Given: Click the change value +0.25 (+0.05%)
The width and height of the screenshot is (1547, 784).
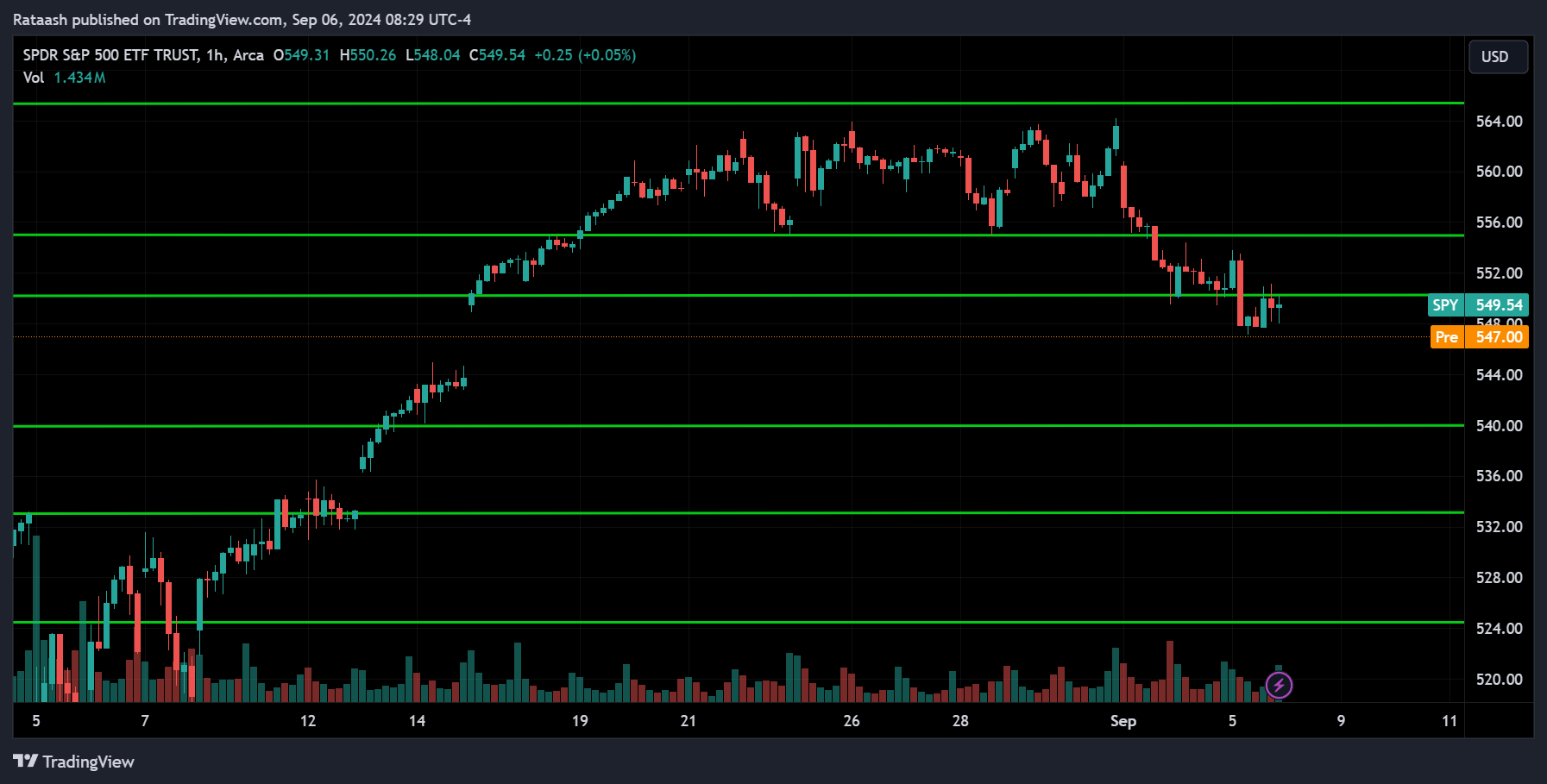Looking at the screenshot, I should pos(585,55).
